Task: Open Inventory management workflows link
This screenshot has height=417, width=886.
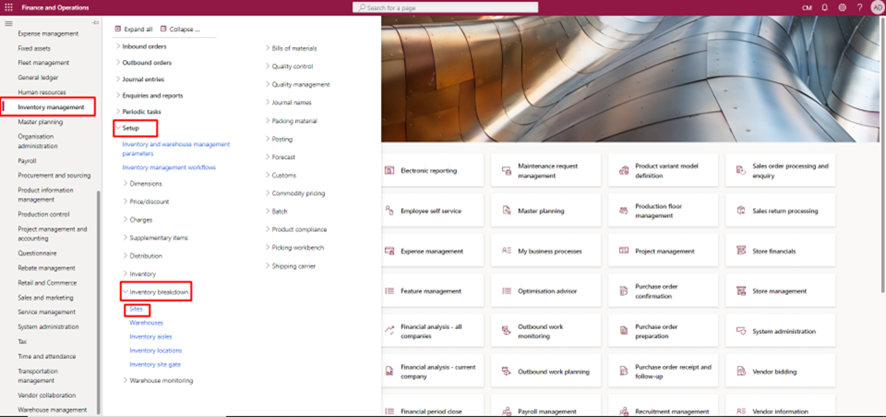Action: pyautogui.click(x=169, y=167)
